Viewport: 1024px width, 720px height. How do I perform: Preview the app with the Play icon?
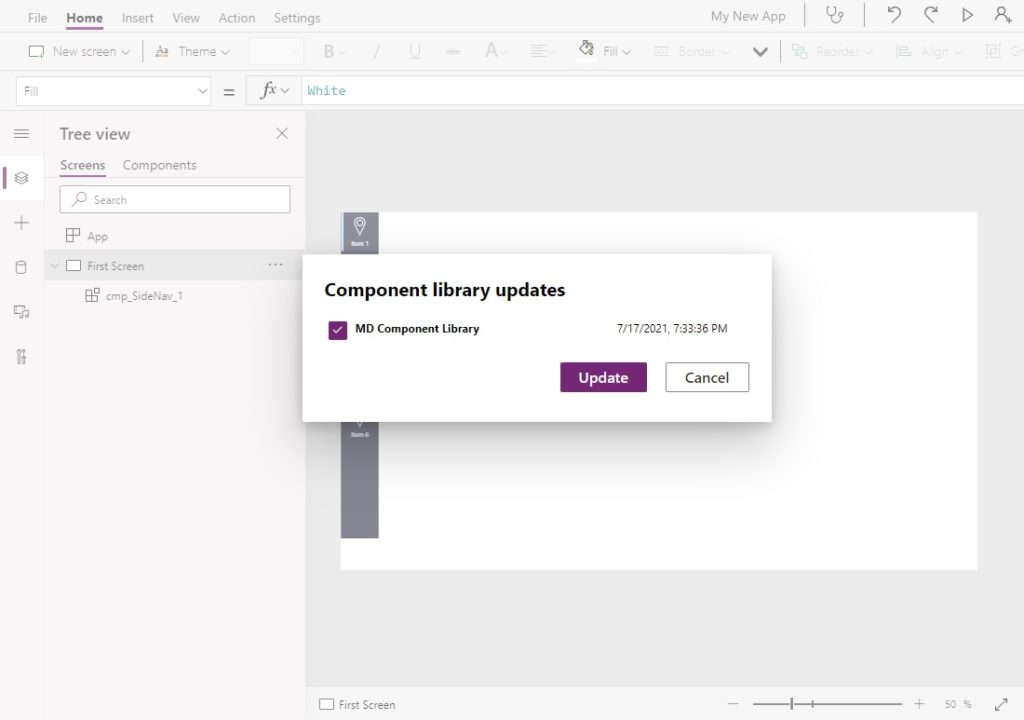[x=967, y=15]
